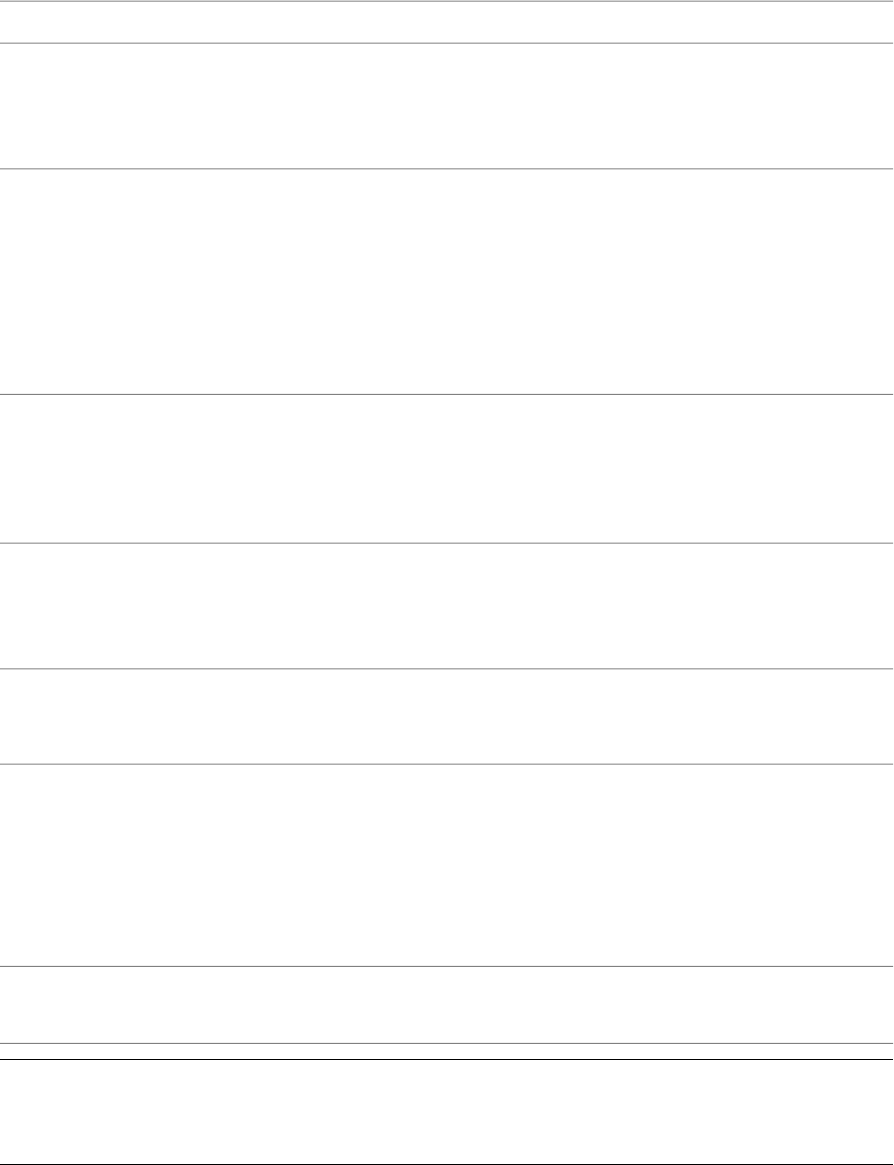Click the short blank row above double line
894x1165 pixels.
[x=447, y=1004]
